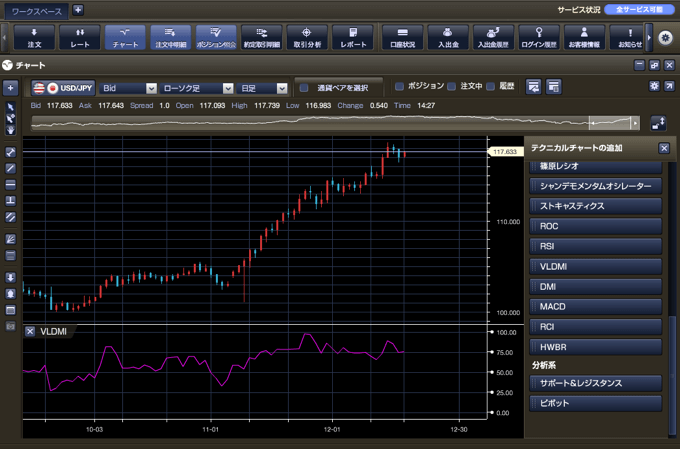Select trend line with endpoints tool
This screenshot has height=449, width=680.
click(11, 152)
